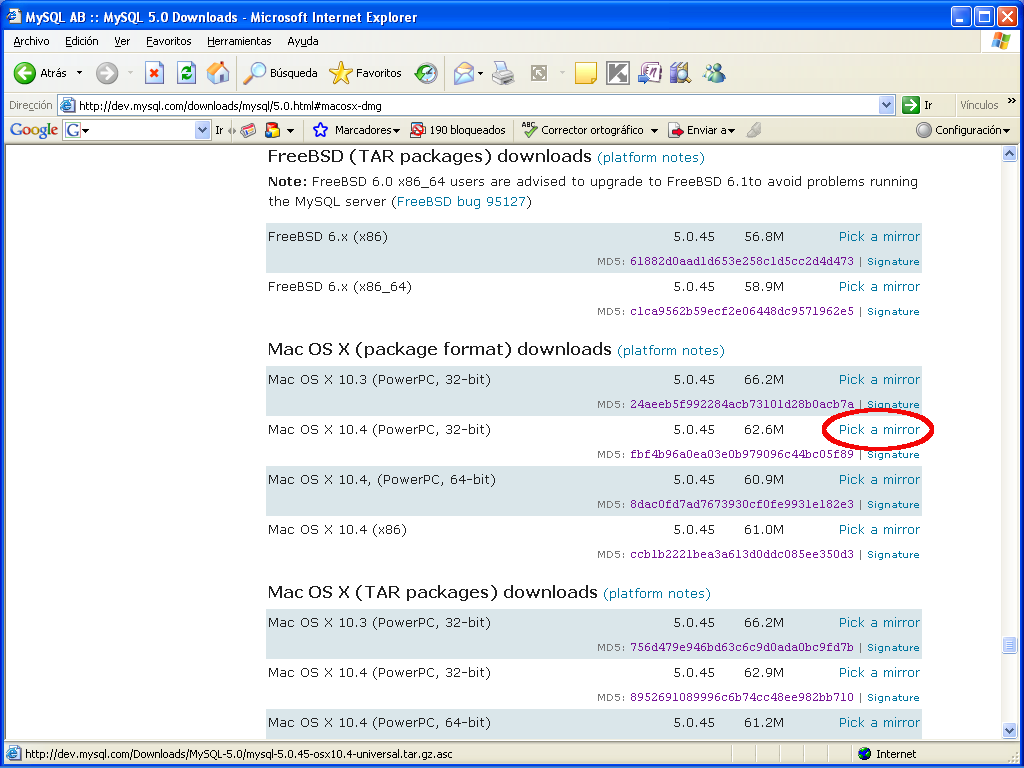
Task: Click the 58.9M size of FreeBSD x86_64
Action: pyautogui.click(x=763, y=287)
